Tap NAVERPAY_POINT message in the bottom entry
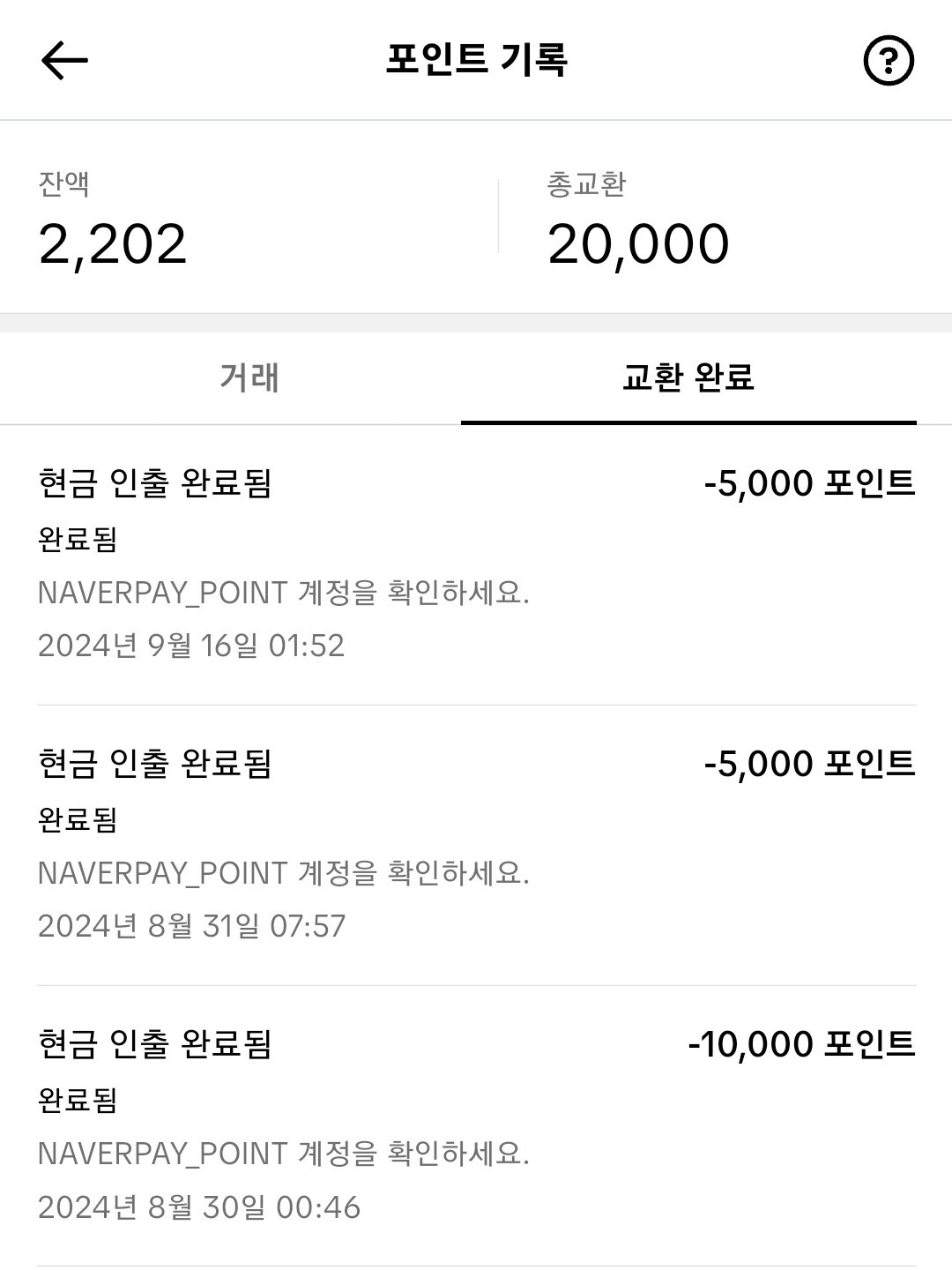The width and height of the screenshot is (952, 1270). (283, 1154)
